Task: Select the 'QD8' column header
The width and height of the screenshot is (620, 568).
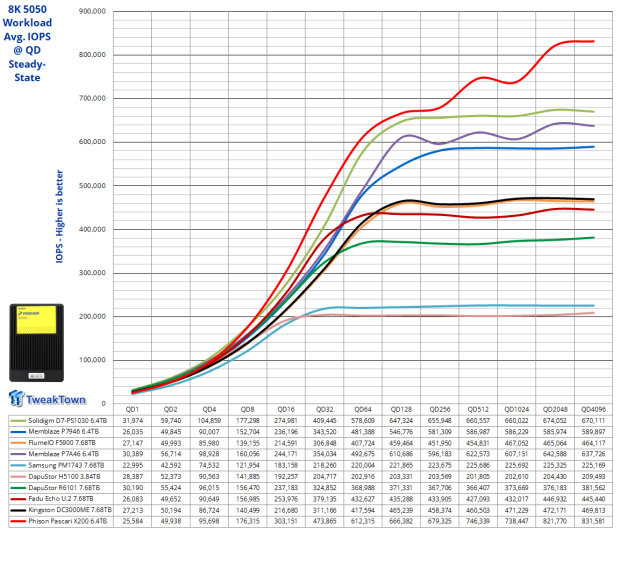Action: (248, 409)
